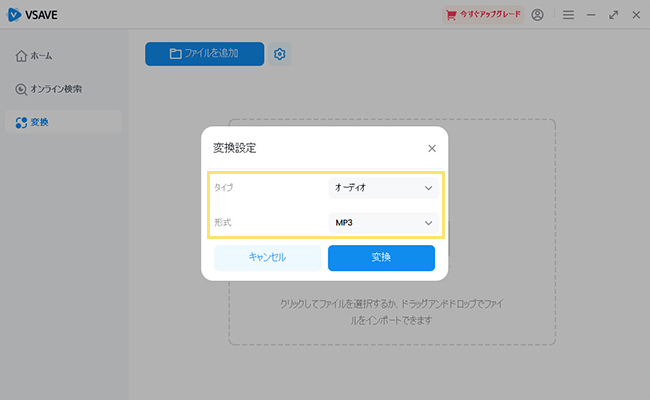Open オンライン検索 in the sidebar

[x=63, y=89]
